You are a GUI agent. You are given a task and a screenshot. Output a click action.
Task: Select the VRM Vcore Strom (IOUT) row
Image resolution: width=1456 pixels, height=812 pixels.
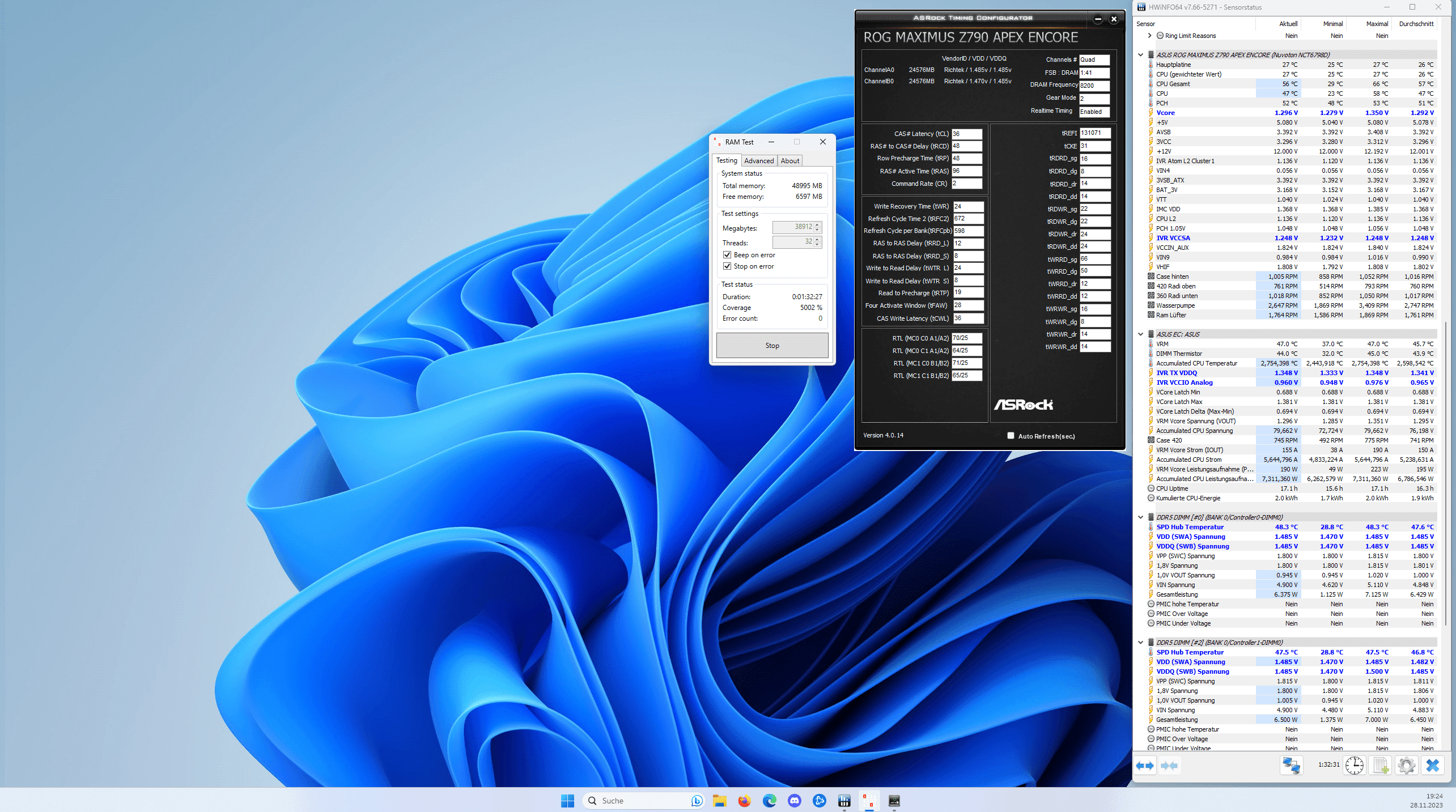[1291, 450]
